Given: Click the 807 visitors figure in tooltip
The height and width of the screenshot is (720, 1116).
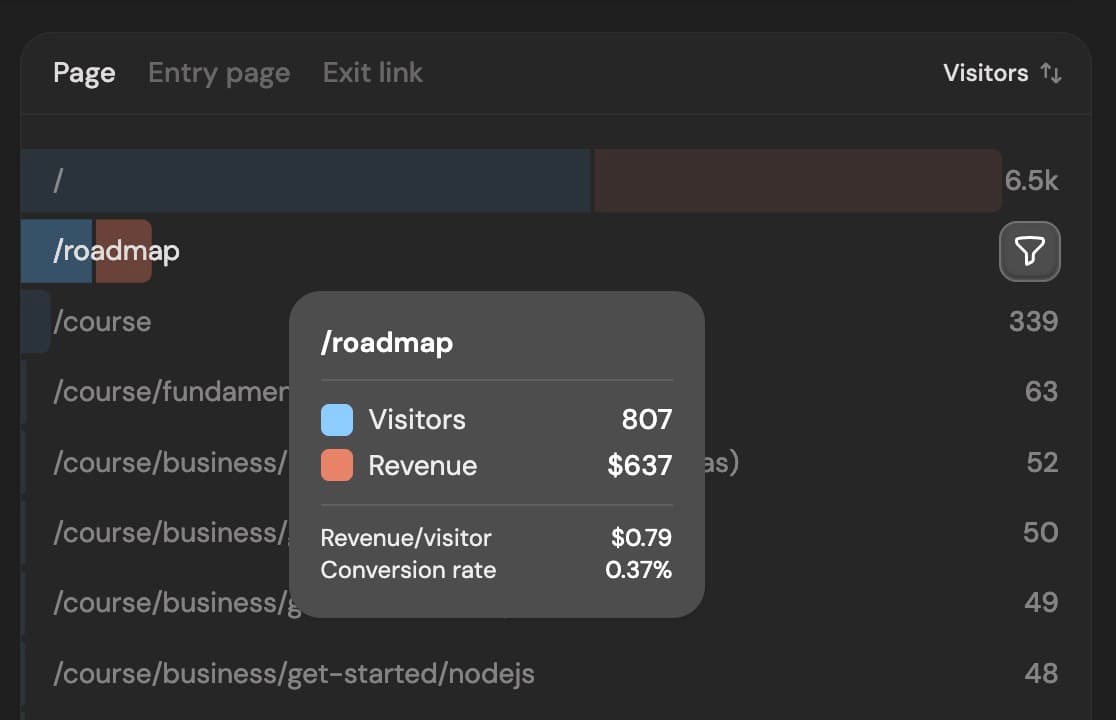Looking at the screenshot, I should tap(646, 420).
